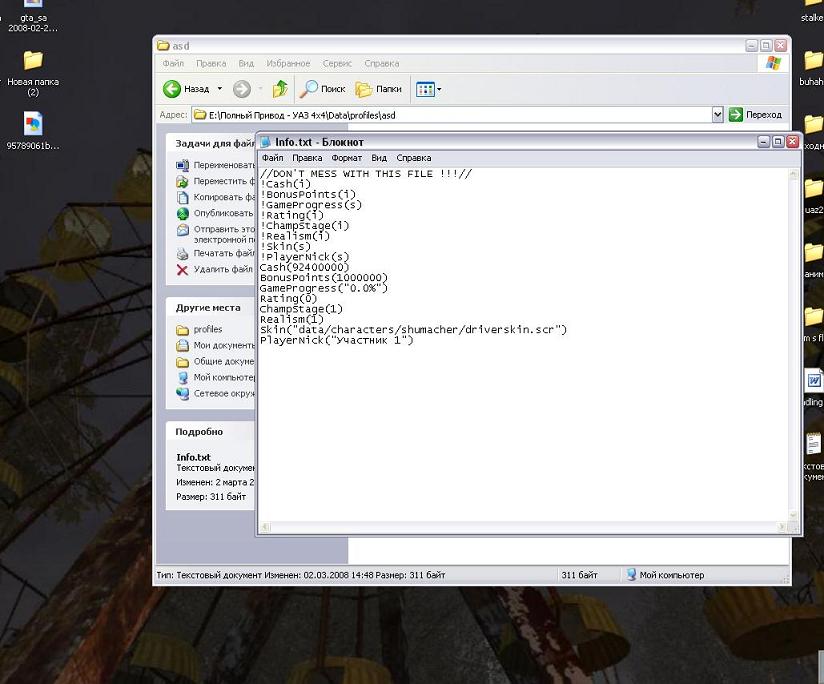The width and height of the screenshot is (824, 684).
Task: Open Notepad's Файл menu
Action: coord(272,158)
